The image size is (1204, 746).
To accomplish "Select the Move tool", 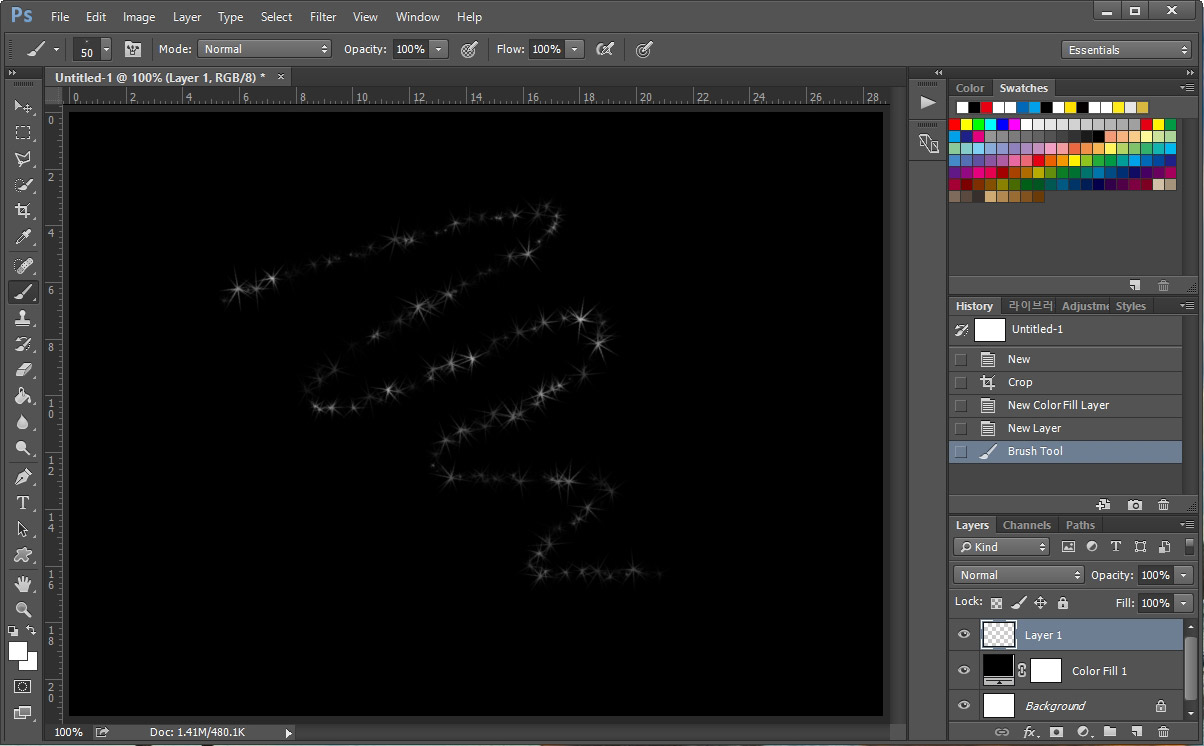I will tap(23, 107).
